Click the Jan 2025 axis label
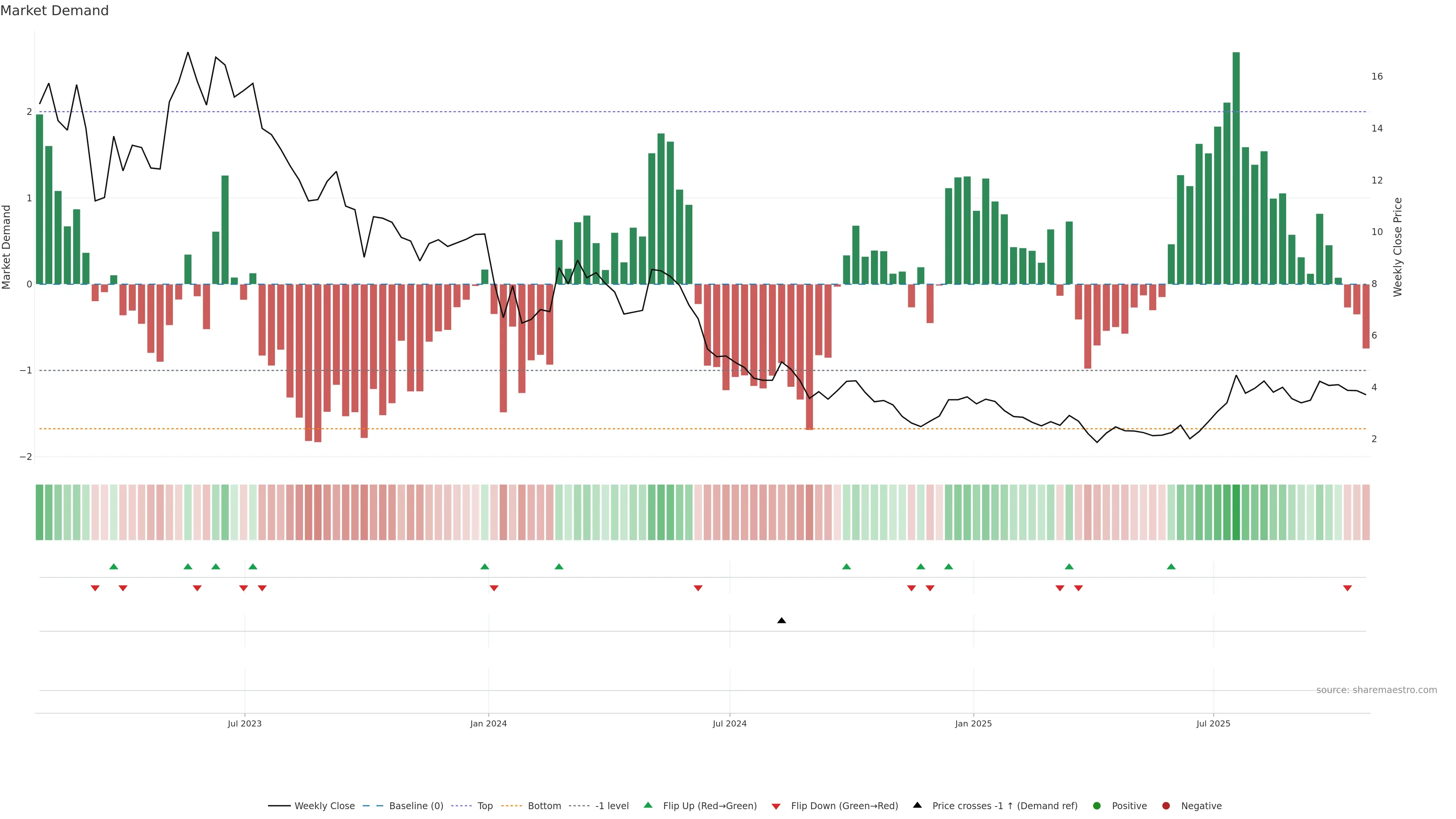This screenshot has width=1456, height=819. [973, 723]
